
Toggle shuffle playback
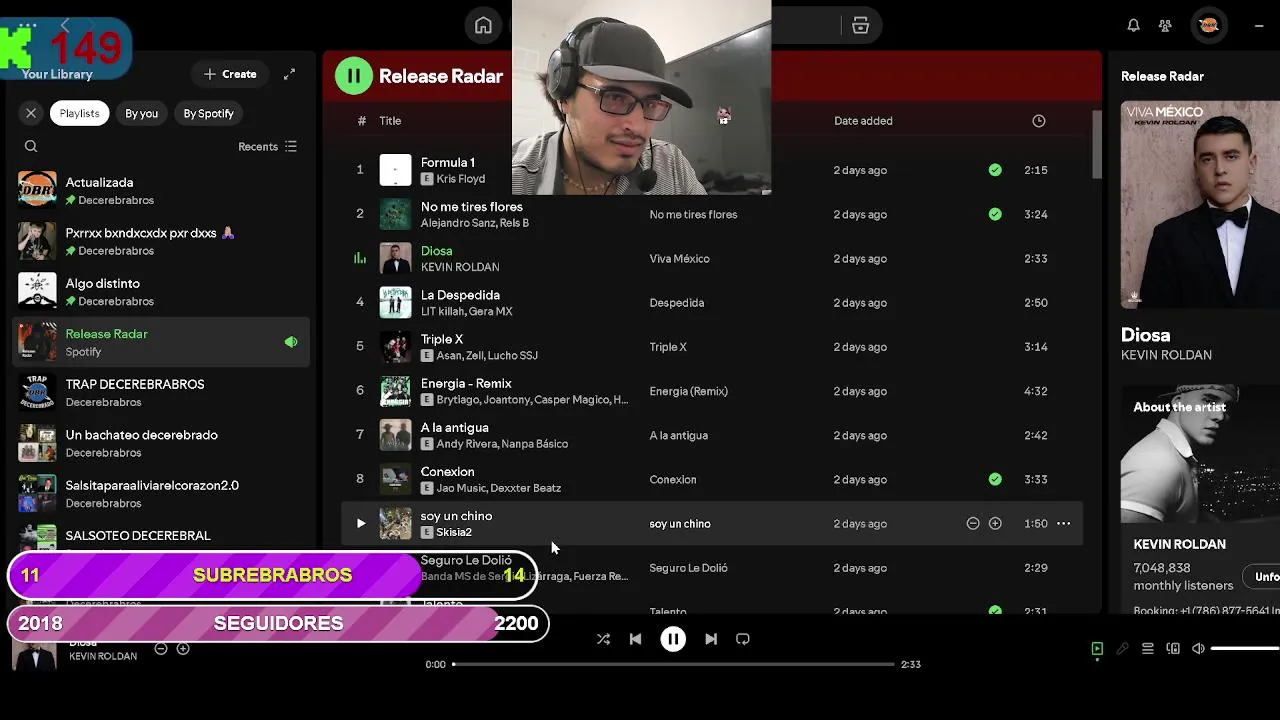coord(603,639)
